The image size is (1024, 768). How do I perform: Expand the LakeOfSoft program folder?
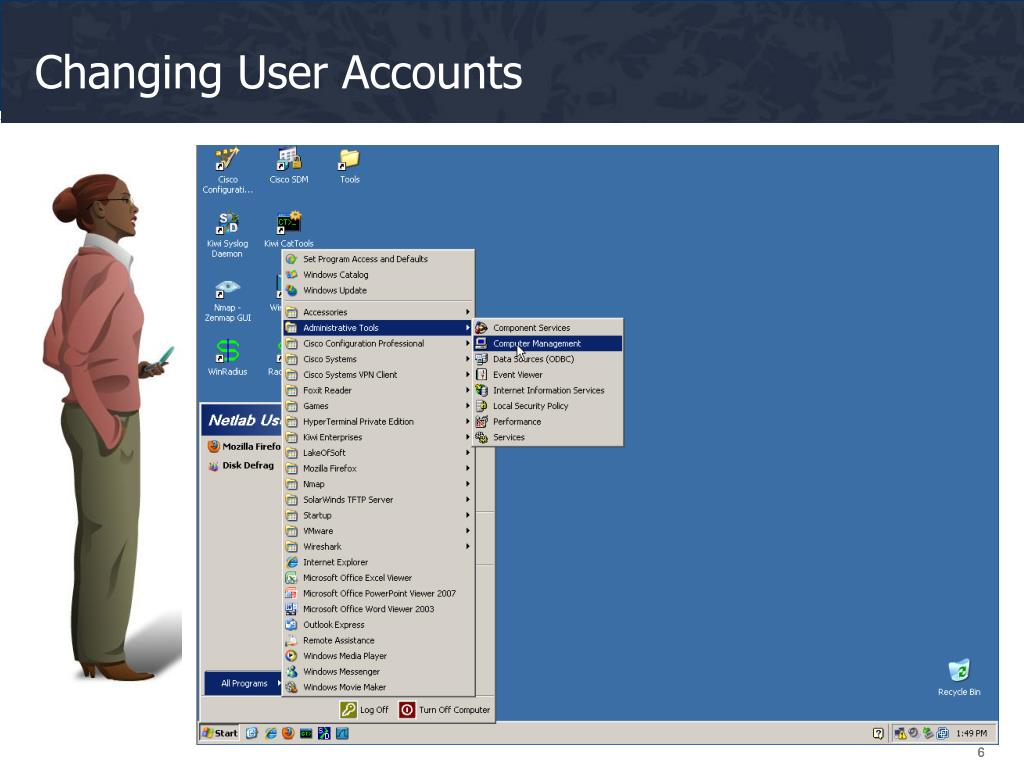[x=378, y=453]
